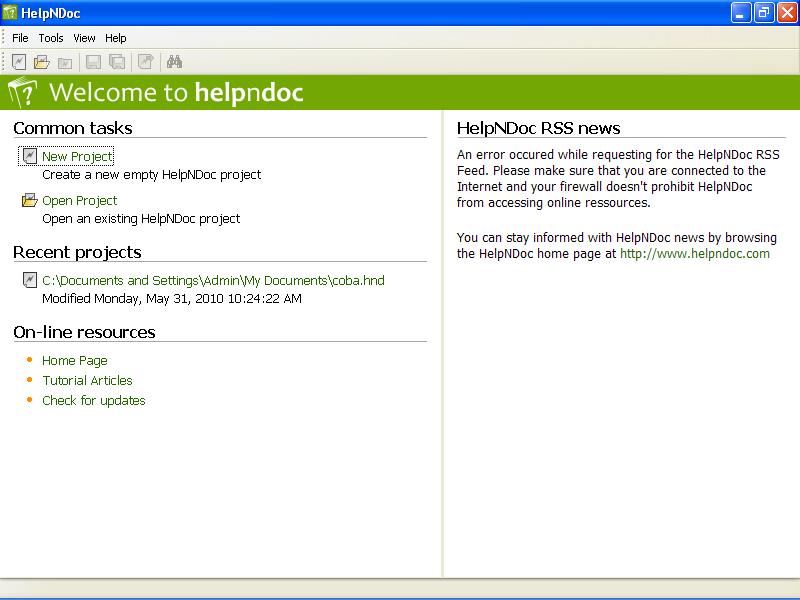Click the Open Project folder toolbar icon
Viewport: 800px width, 600px height.
coord(42,62)
